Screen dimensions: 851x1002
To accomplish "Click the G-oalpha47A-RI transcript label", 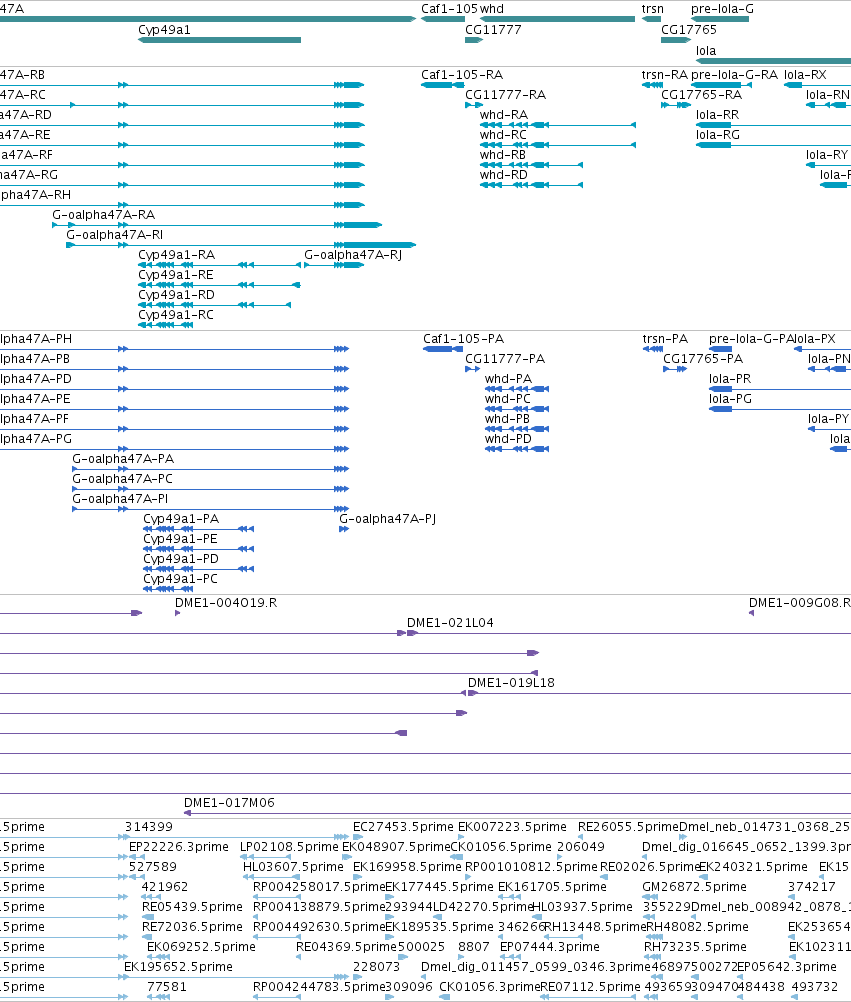I will coord(114,235).
